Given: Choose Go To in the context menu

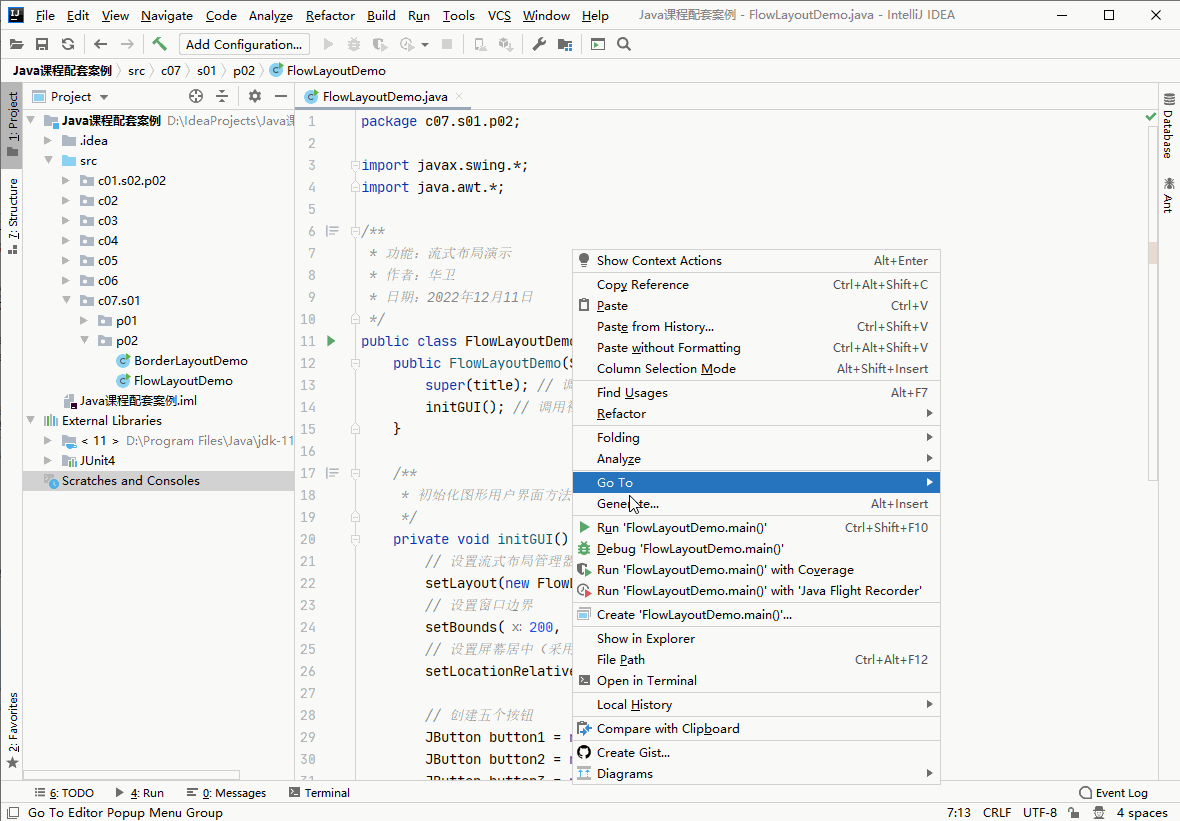Looking at the screenshot, I should [756, 482].
